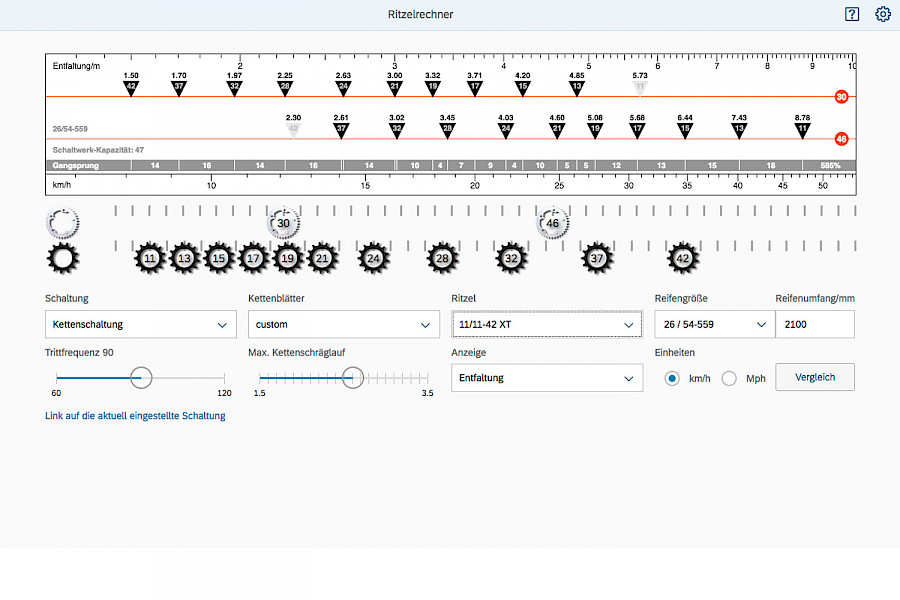Screen dimensions: 900x600
Task: Click the Reifenumfang input field
Action: (x=814, y=324)
